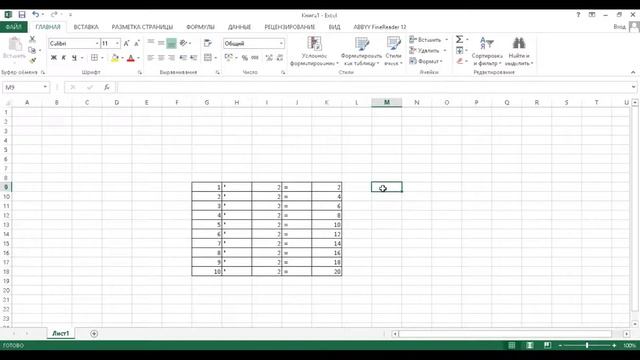Decrease font size with small A icon
640x360 pixels.
137,43
